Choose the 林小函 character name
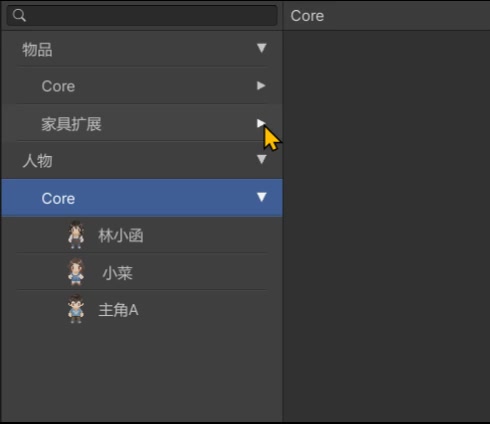This screenshot has height=424, width=490. (x=121, y=236)
